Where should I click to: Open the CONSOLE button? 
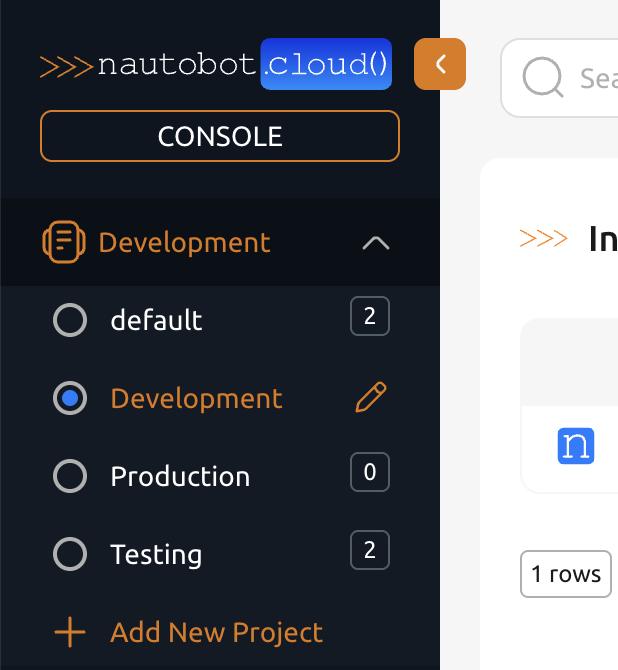pos(220,136)
